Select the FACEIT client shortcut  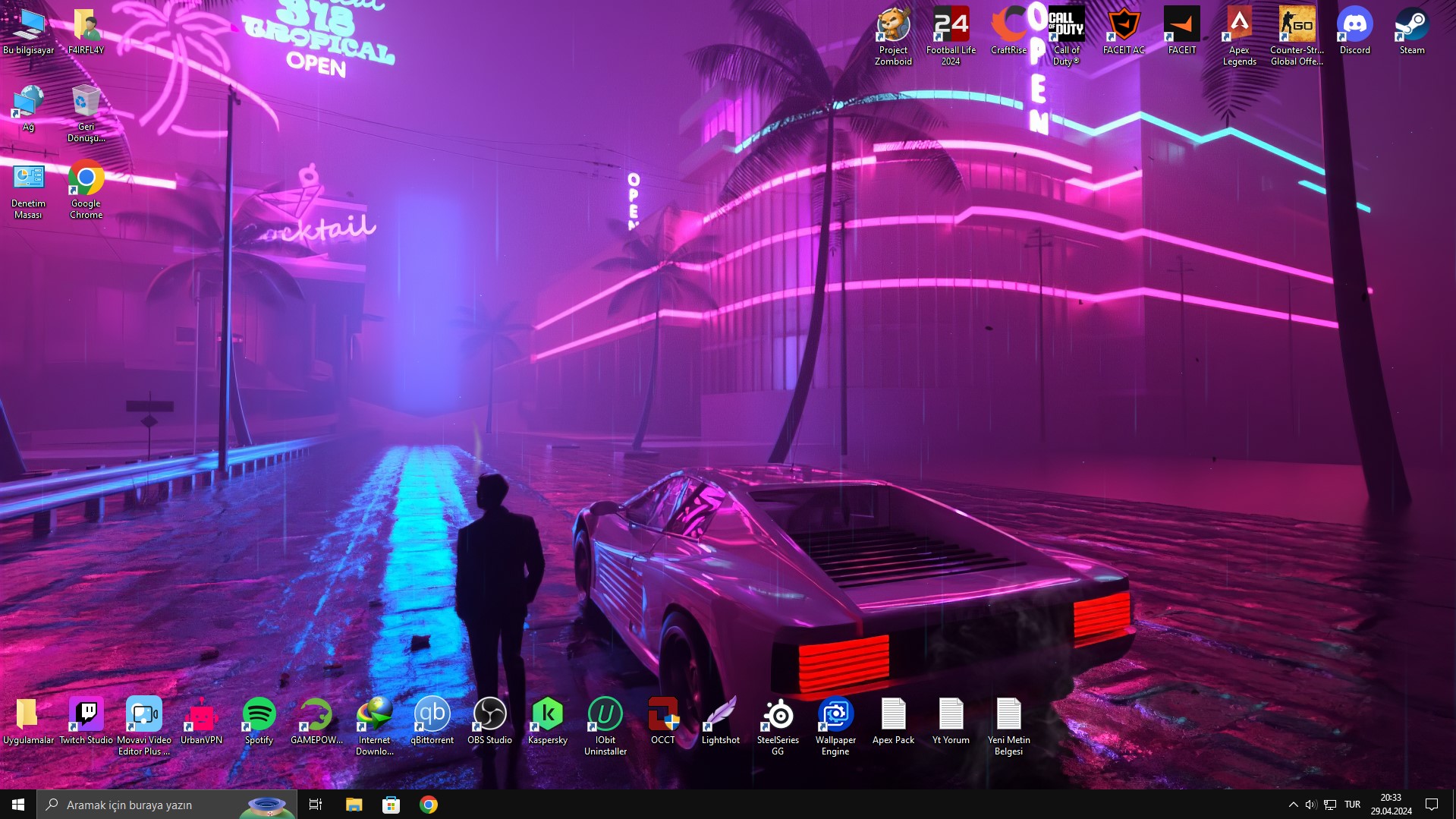click(x=1182, y=32)
